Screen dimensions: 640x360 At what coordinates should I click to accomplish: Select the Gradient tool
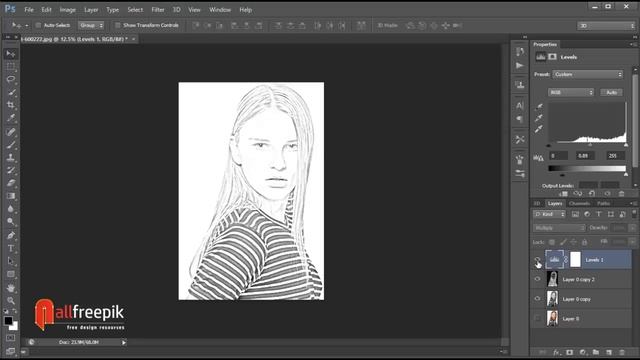11,196
